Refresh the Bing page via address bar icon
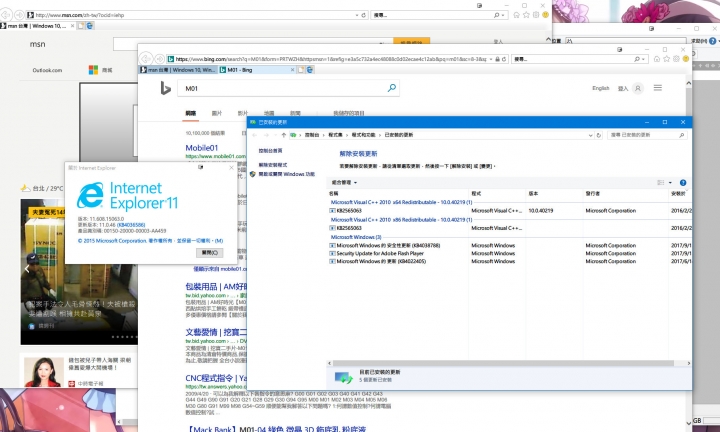Image resolution: width=720 pixels, height=432 pixels. click(504, 59)
